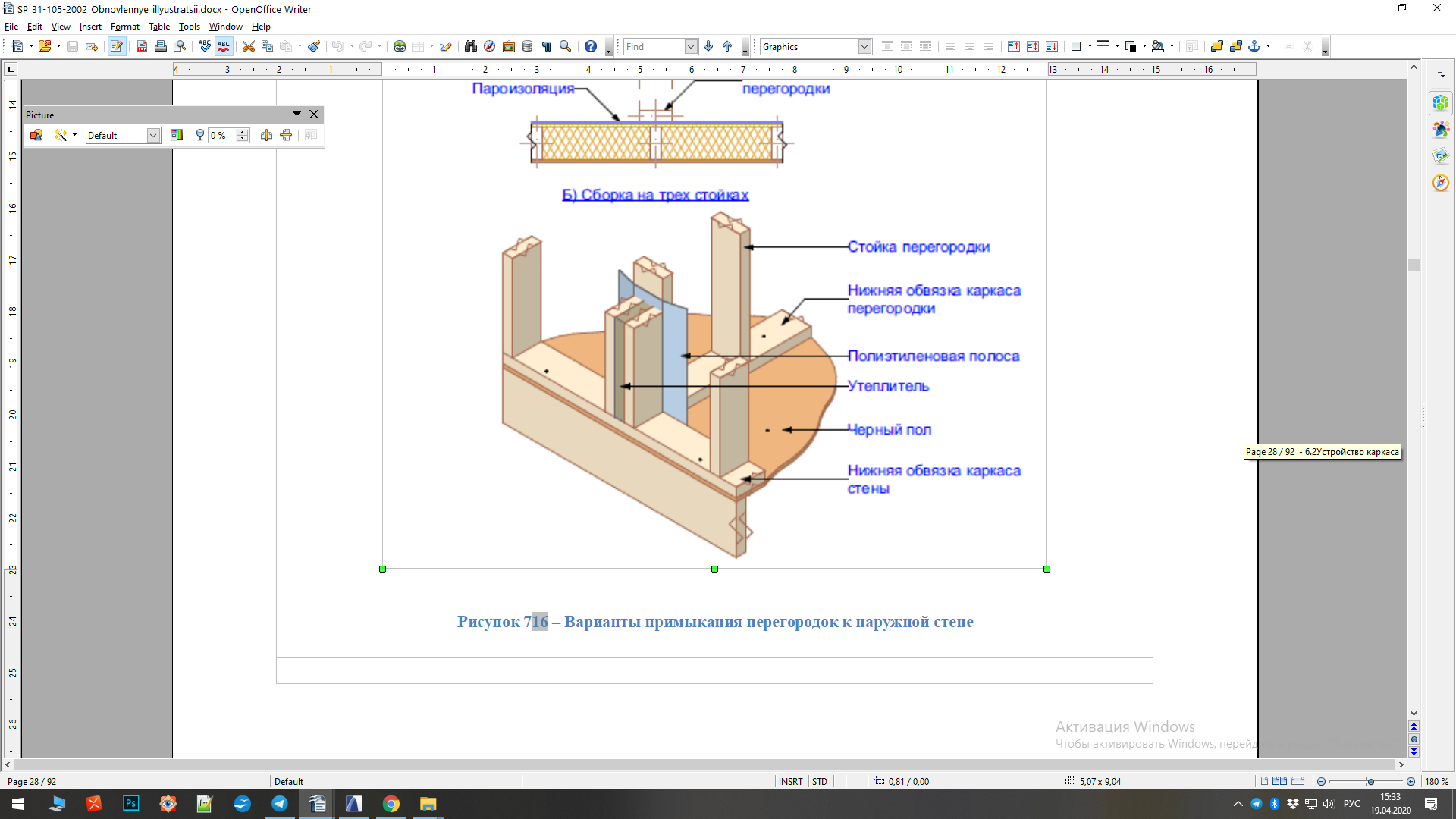The width and height of the screenshot is (1456, 819).
Task: Export directly as PDF
Action: [142, 46]
